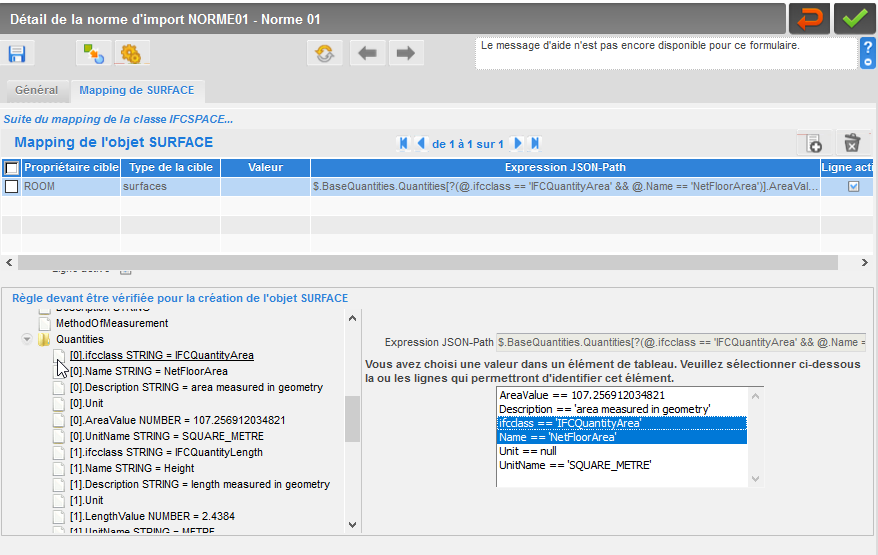
Task: Jump to first page of mapping list
Action: [403, 143]
